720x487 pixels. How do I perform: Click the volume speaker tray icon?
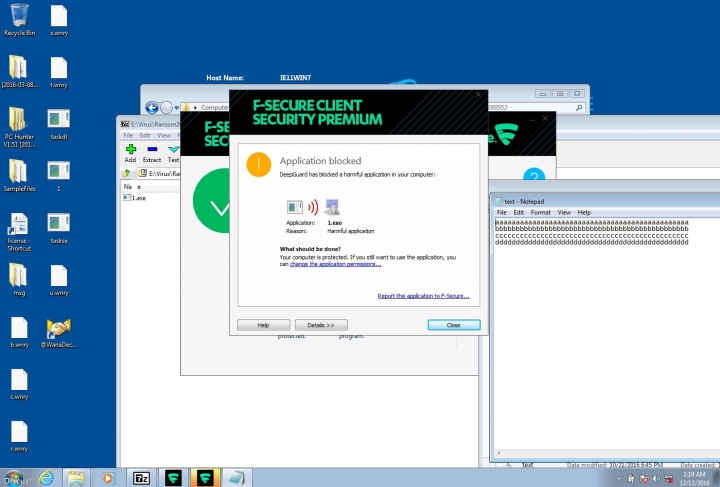[656, 479]
